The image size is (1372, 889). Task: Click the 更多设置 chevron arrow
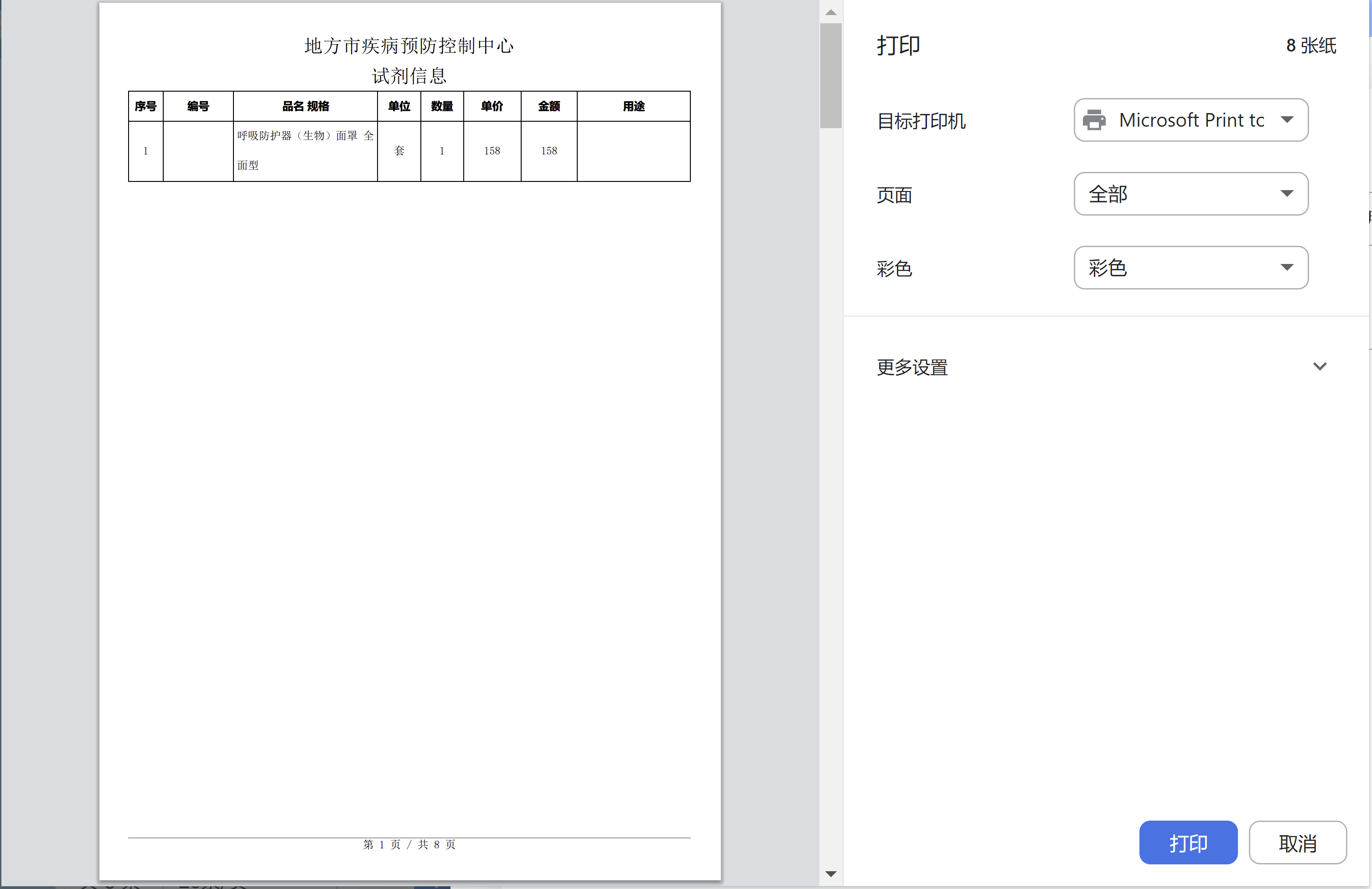(1320, 367)
